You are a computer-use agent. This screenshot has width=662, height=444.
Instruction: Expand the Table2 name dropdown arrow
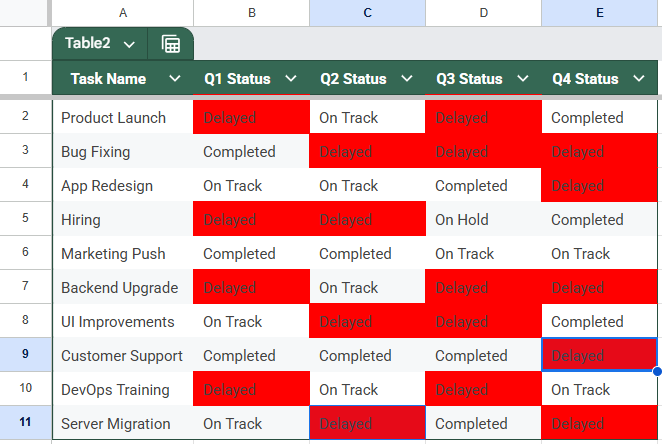pyautogui.click(x=129, y=44)
